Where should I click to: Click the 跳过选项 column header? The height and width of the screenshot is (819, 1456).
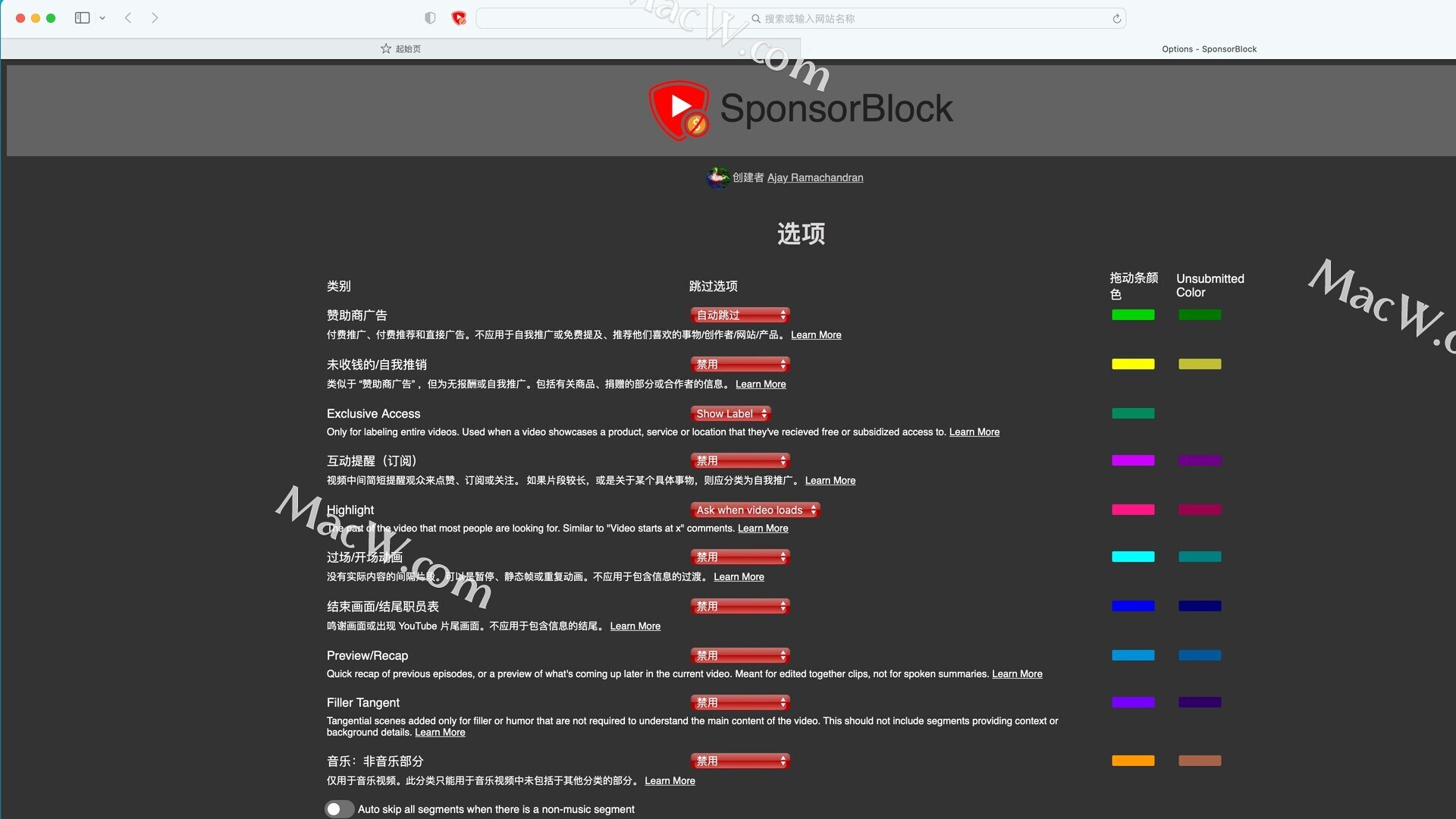pyautogui.click(x=713, y=286)
